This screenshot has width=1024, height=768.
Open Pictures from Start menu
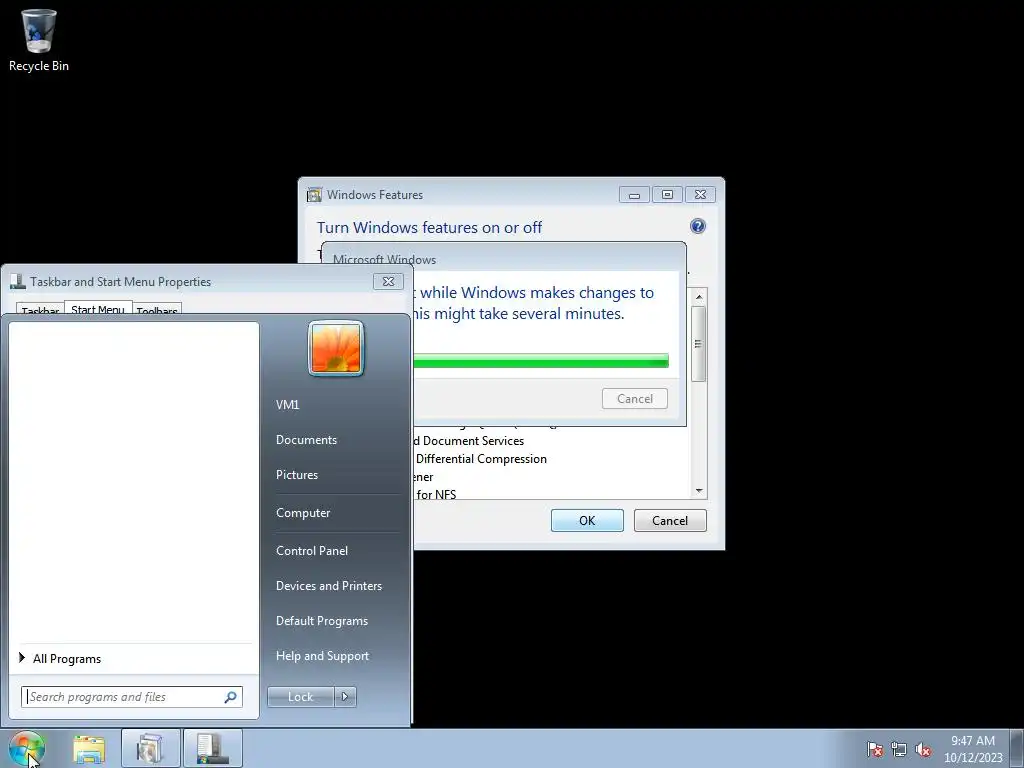click(x=297, y=475)
